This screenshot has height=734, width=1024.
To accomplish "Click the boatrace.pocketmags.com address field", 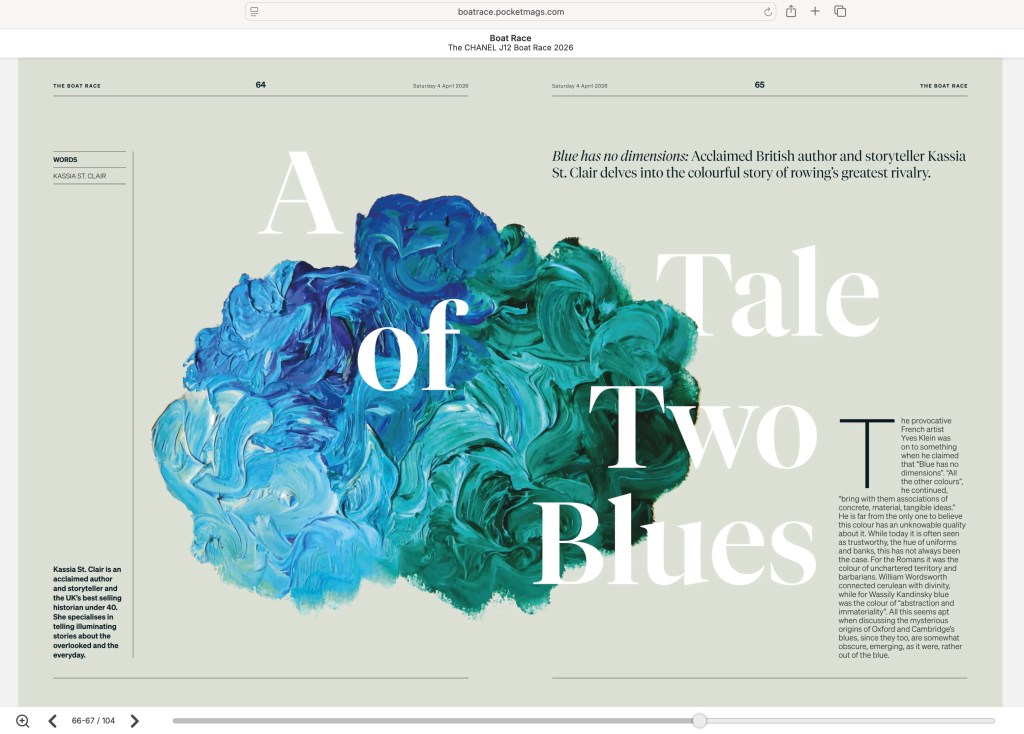I will 510,12.
